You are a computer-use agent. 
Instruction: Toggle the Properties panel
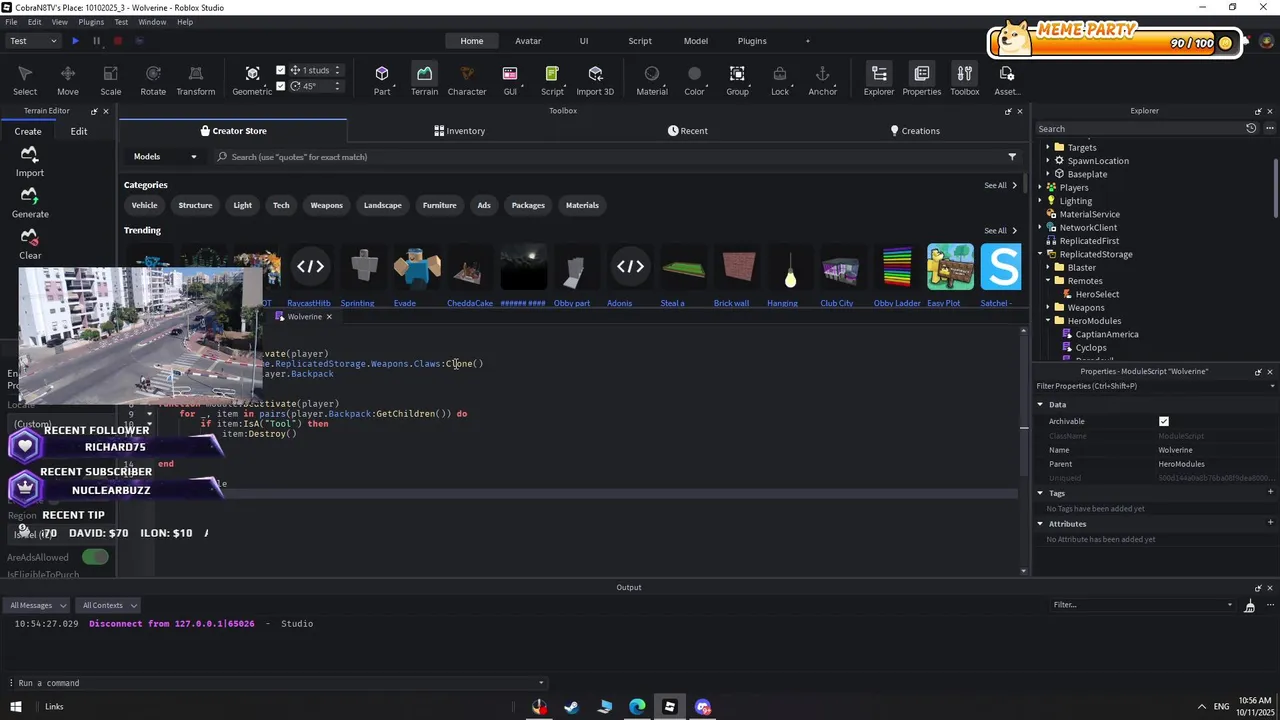click(921, 80)
